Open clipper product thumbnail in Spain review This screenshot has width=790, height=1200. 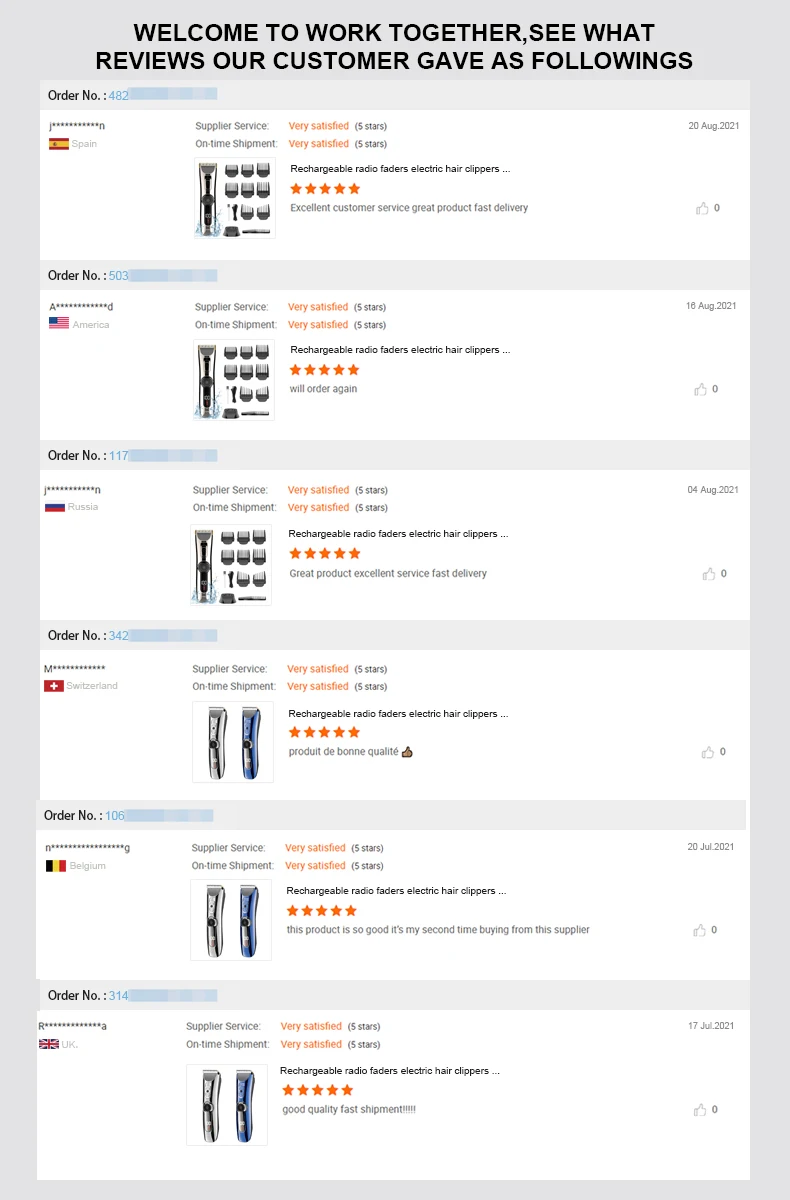point(235,198)
